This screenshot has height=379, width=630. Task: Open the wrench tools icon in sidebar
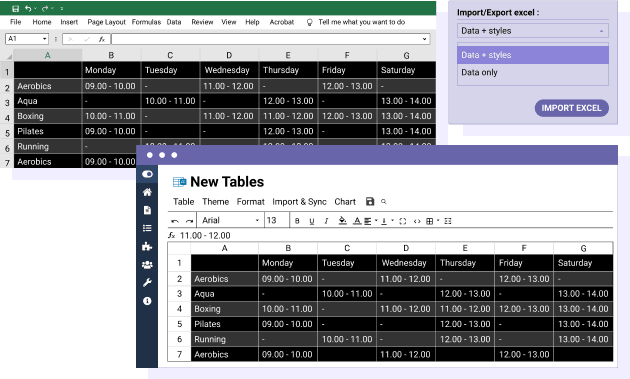147,283
